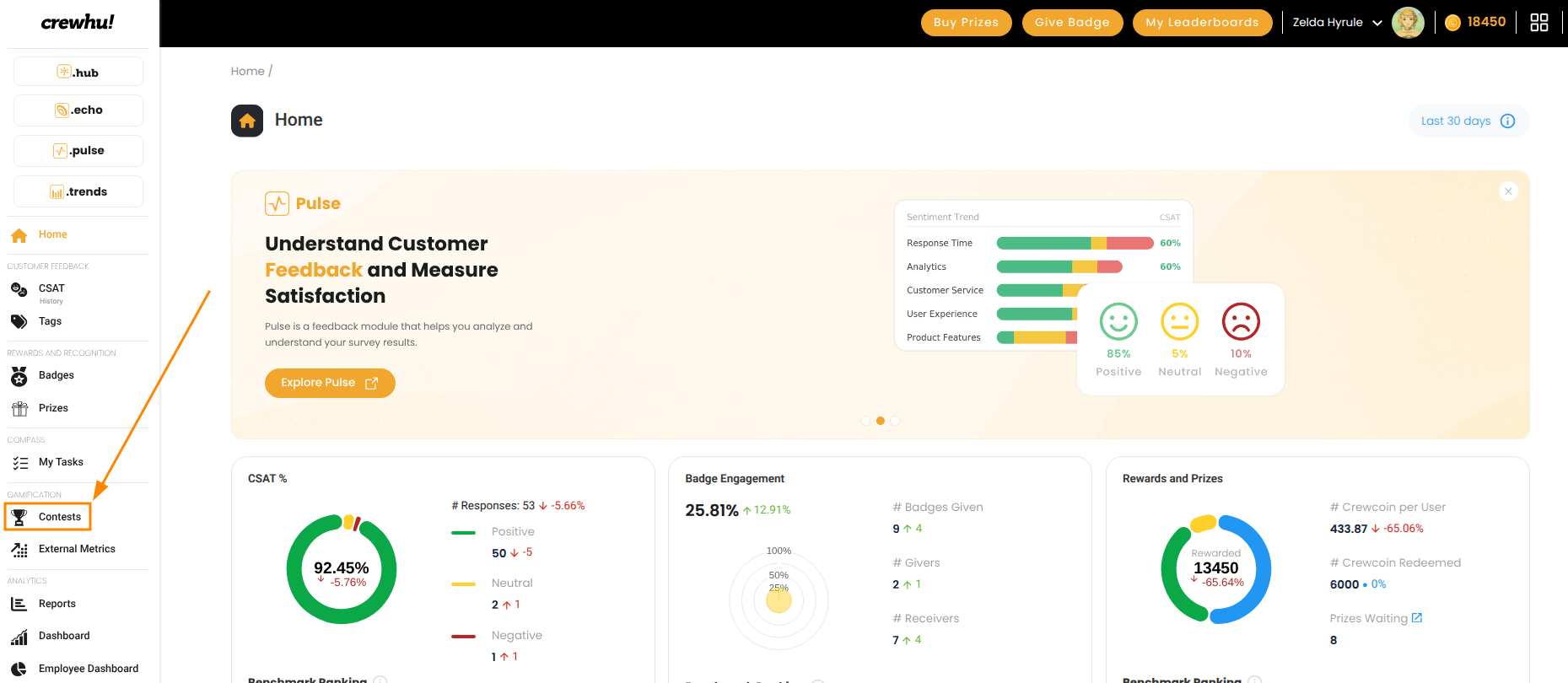This screenshot has width=1568, height=683.
Task: Select the third carousel dot on banner
Action: 895,421
